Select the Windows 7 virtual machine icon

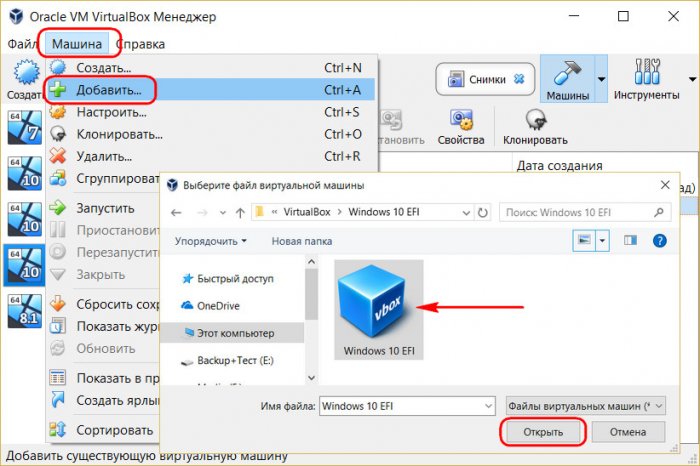click(x=25, y=128)
